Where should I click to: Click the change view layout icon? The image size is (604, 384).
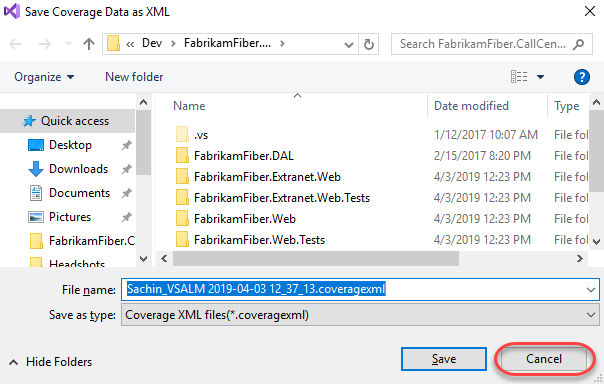click(519, 77)
